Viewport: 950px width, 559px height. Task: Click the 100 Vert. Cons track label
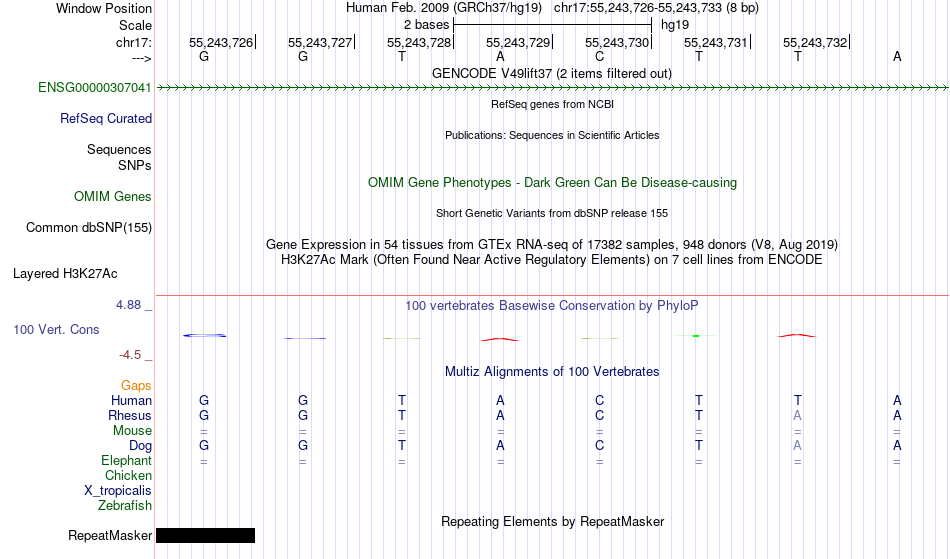pos(56,329)
